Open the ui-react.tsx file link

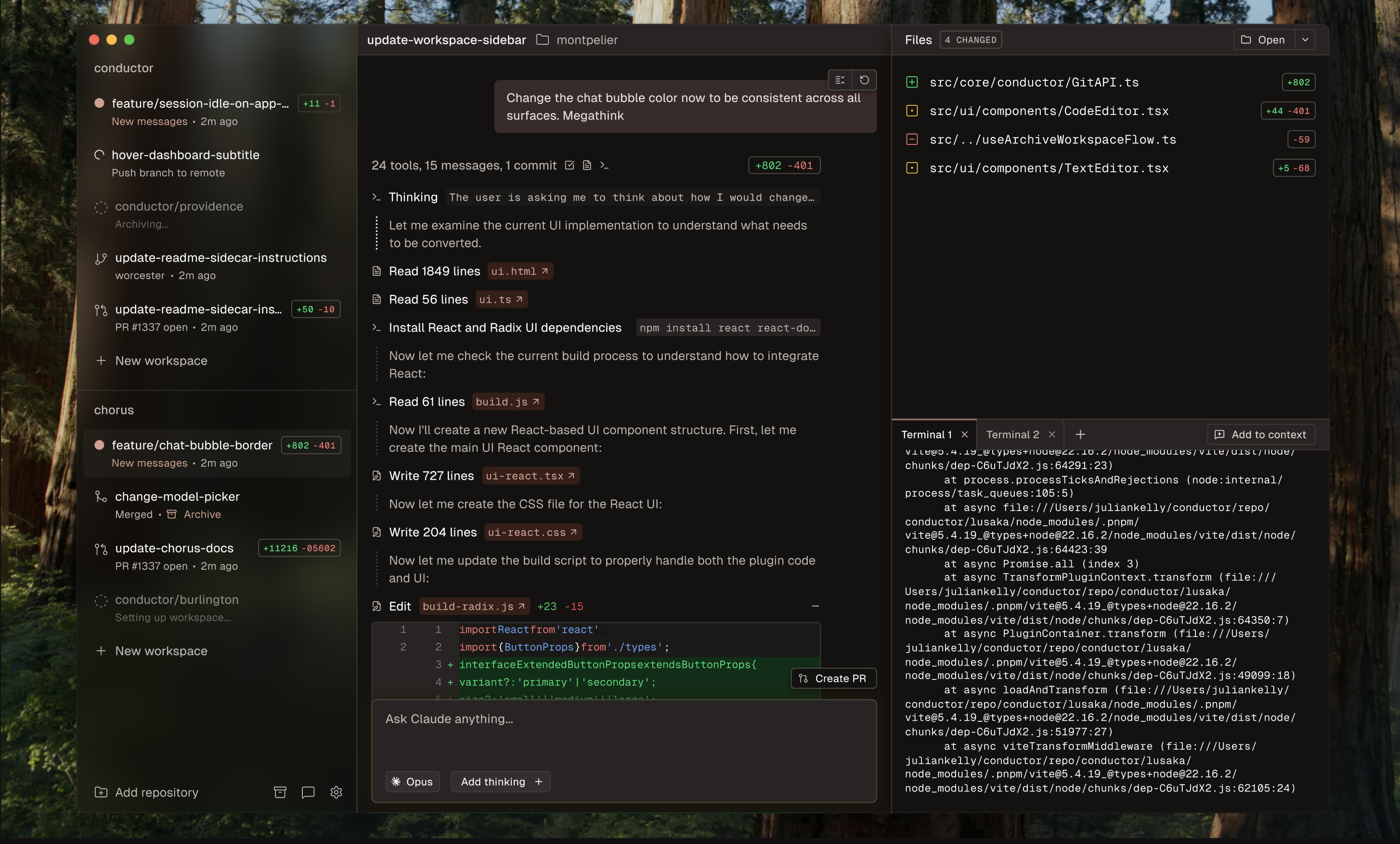point(530,476)
